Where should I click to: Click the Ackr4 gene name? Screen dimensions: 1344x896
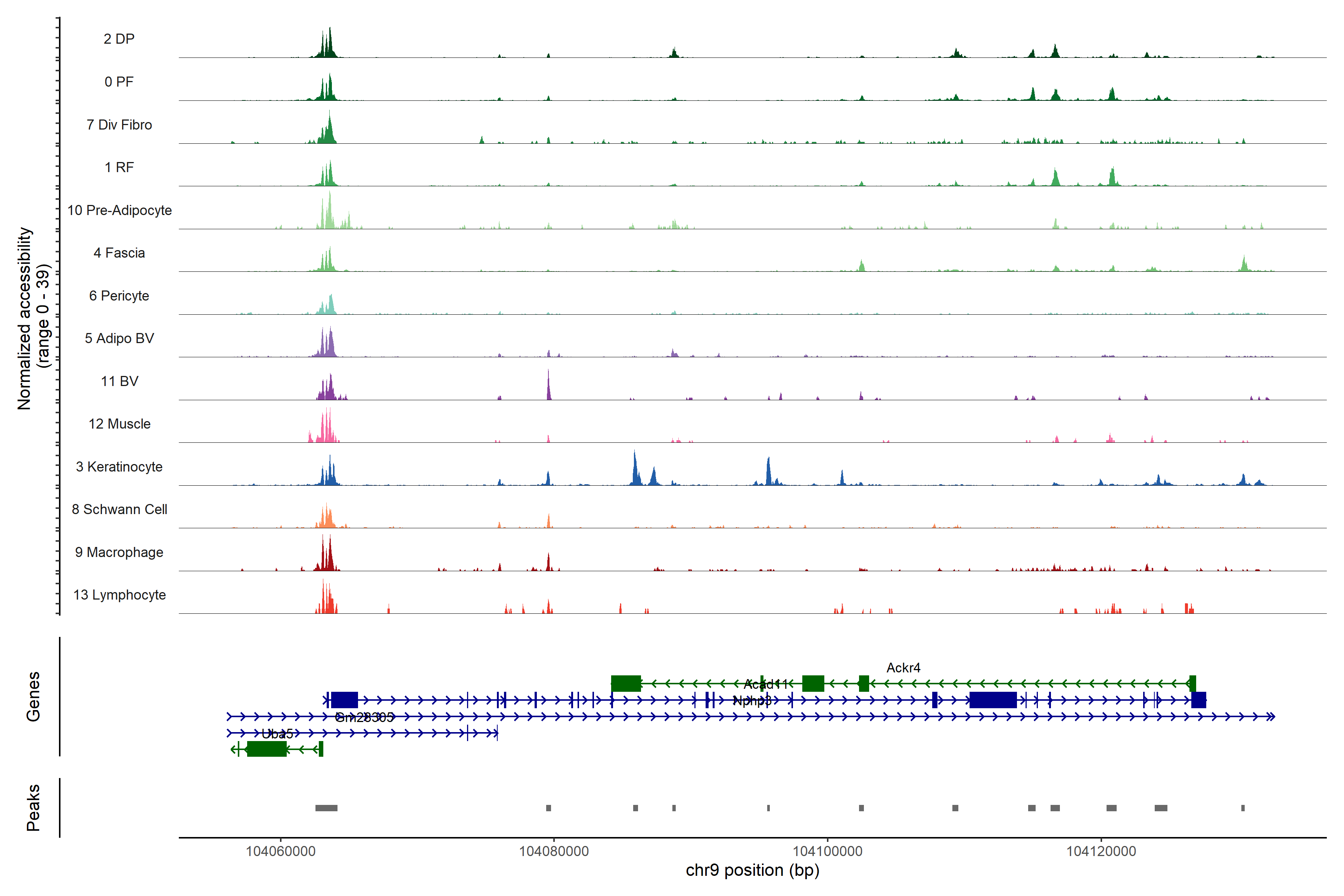pyautogui.click(x=903, y=668)
